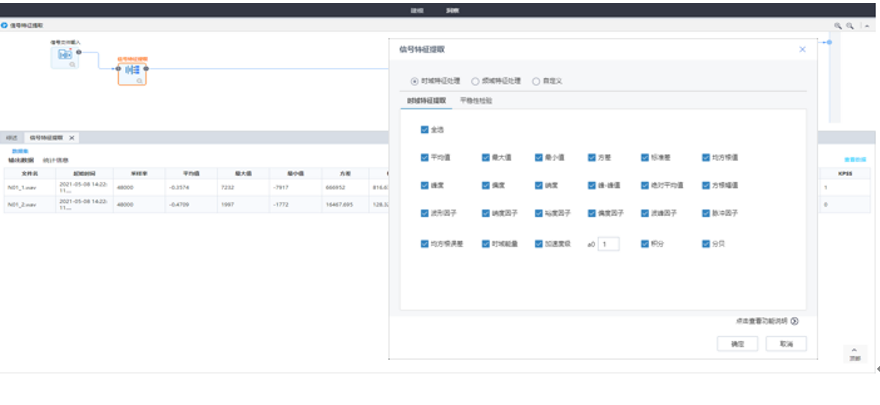Click the zoom in magnifier icon
Screen dimensions: 880x405
coord(838,26)
